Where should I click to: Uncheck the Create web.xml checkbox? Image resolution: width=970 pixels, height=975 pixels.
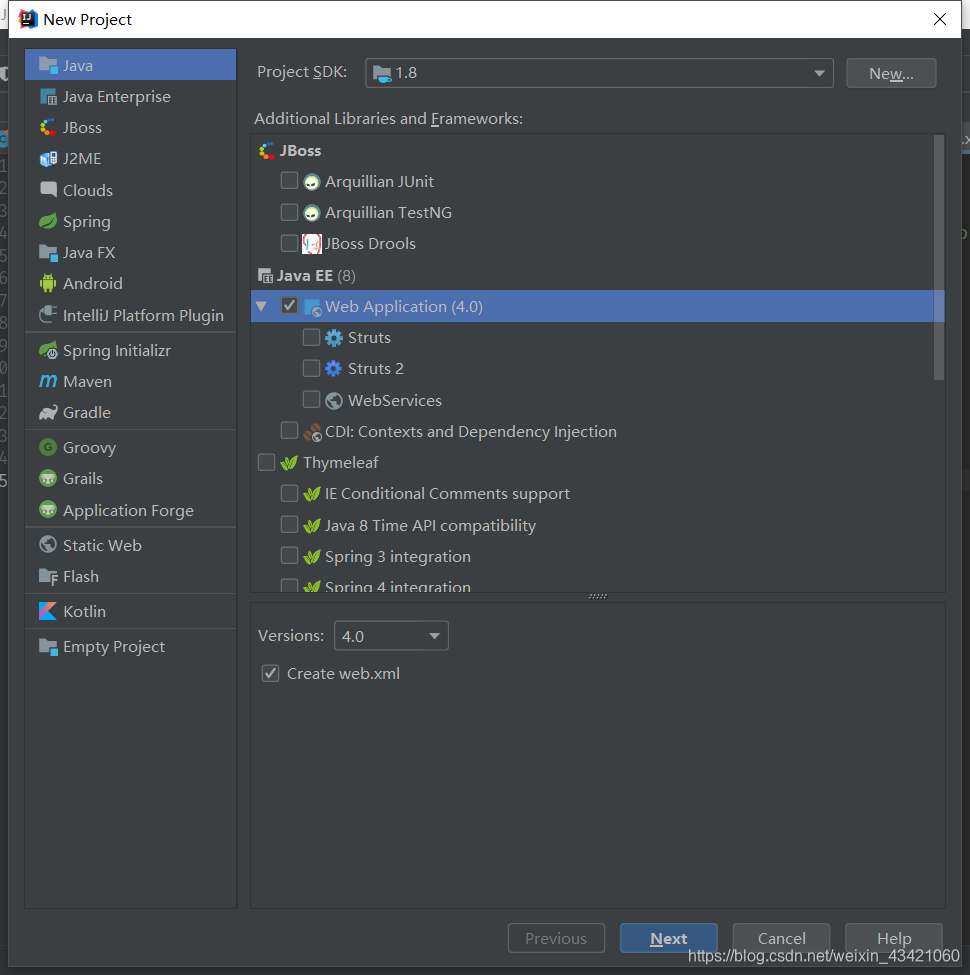(270, 673)
